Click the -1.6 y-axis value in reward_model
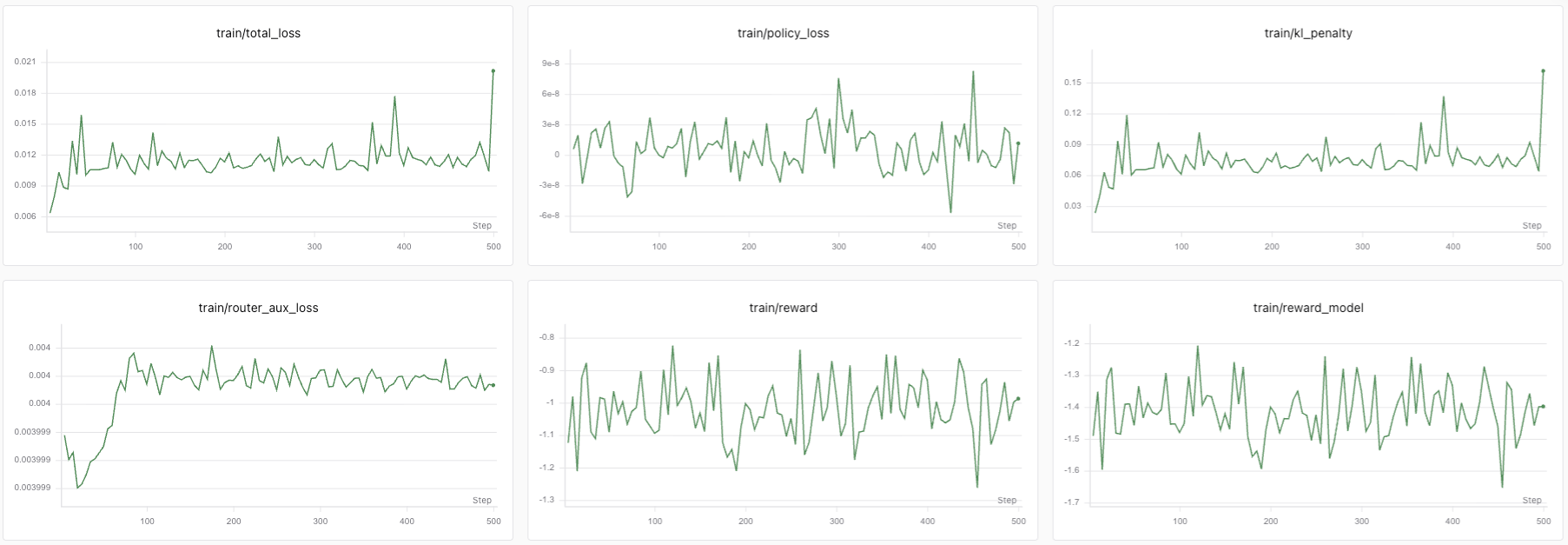Image resolution: width=1568 pixels, height=545 pixels. tap(1071, 470)
